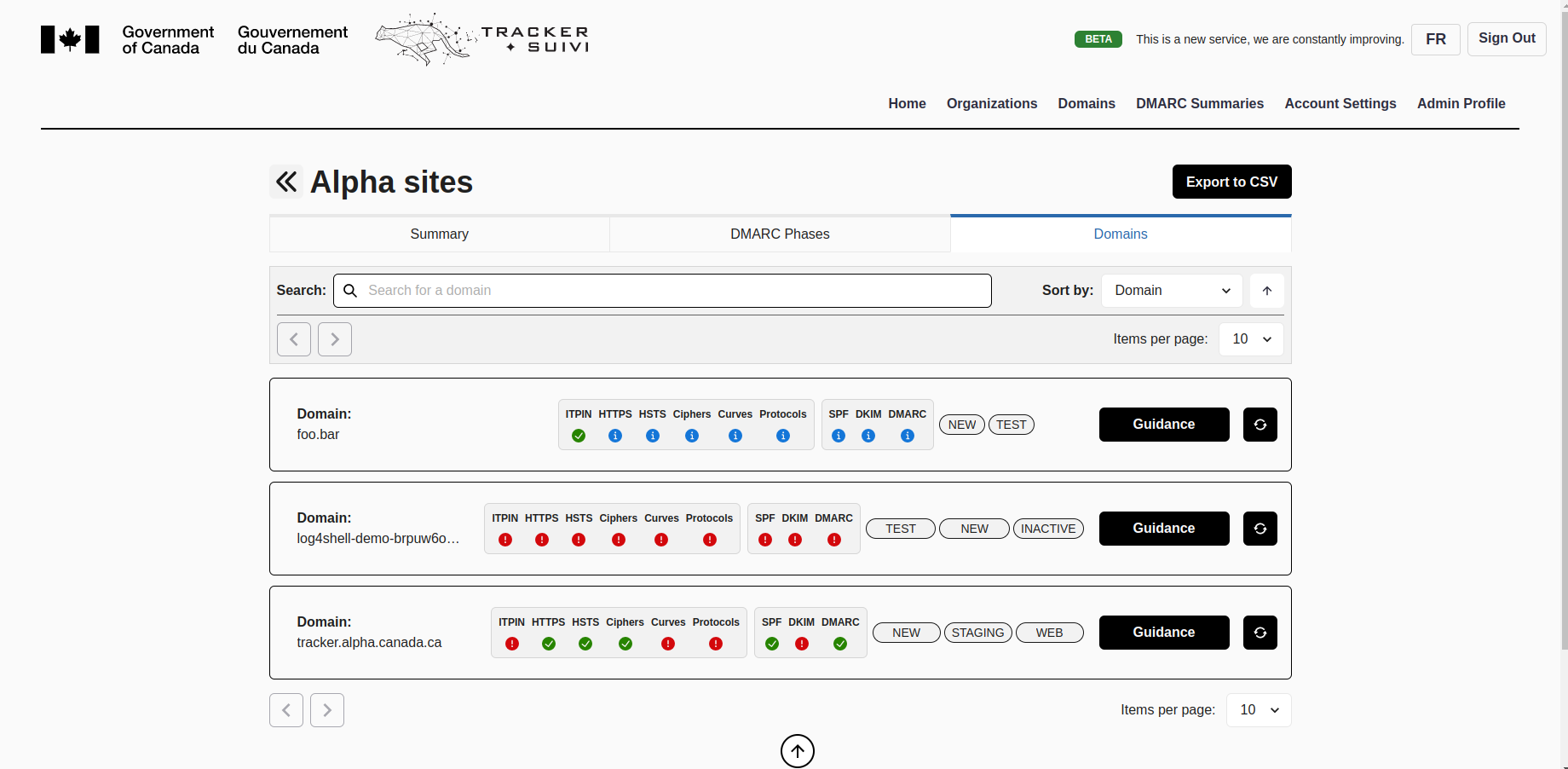Go to previous page at bottom
This screenshot has width=1568, height=769.
click(286, 710)
